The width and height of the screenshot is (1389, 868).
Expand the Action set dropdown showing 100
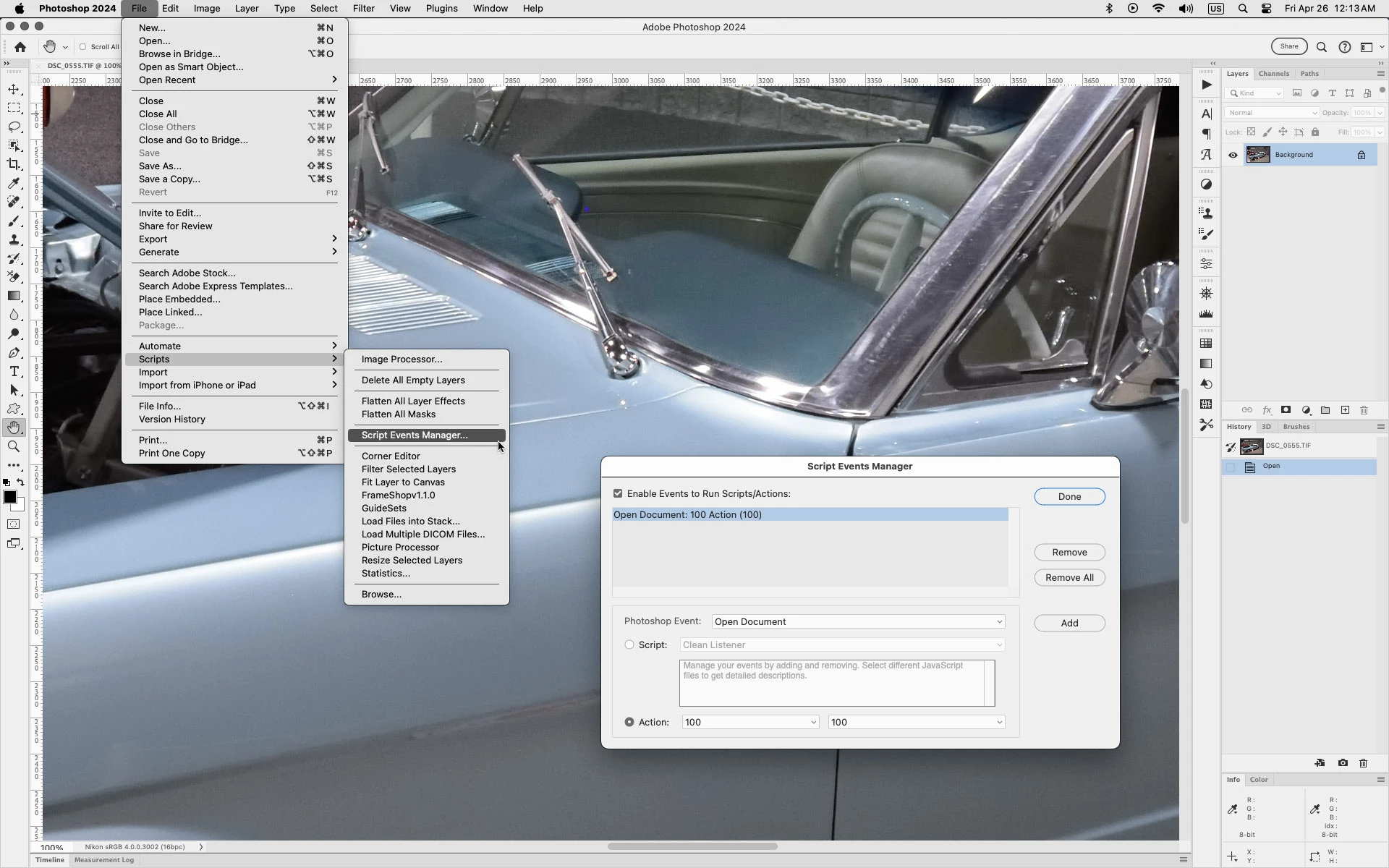[749, 722]
